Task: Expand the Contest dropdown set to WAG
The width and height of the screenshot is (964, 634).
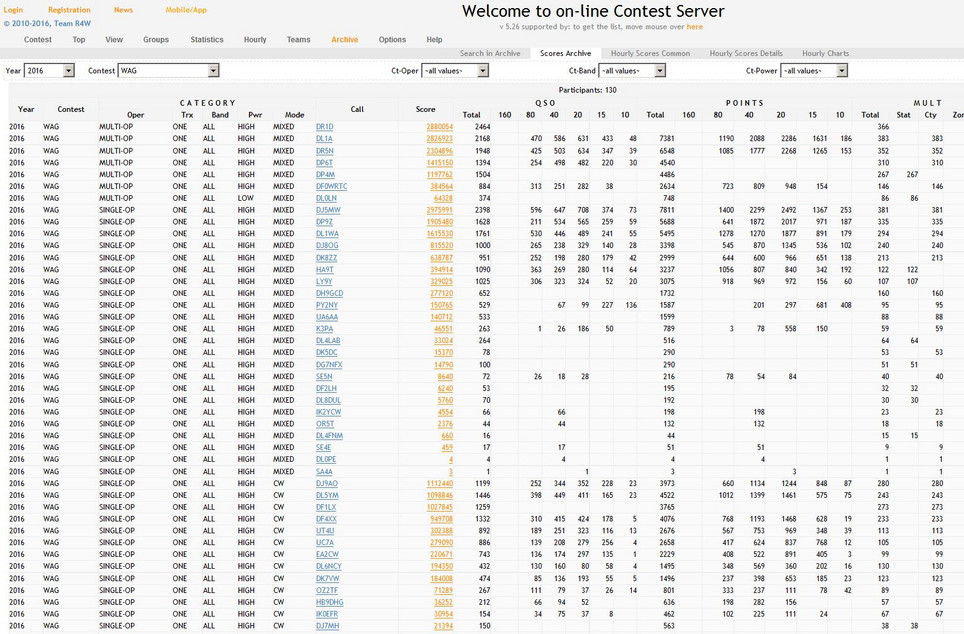Action: click(168, 71)
